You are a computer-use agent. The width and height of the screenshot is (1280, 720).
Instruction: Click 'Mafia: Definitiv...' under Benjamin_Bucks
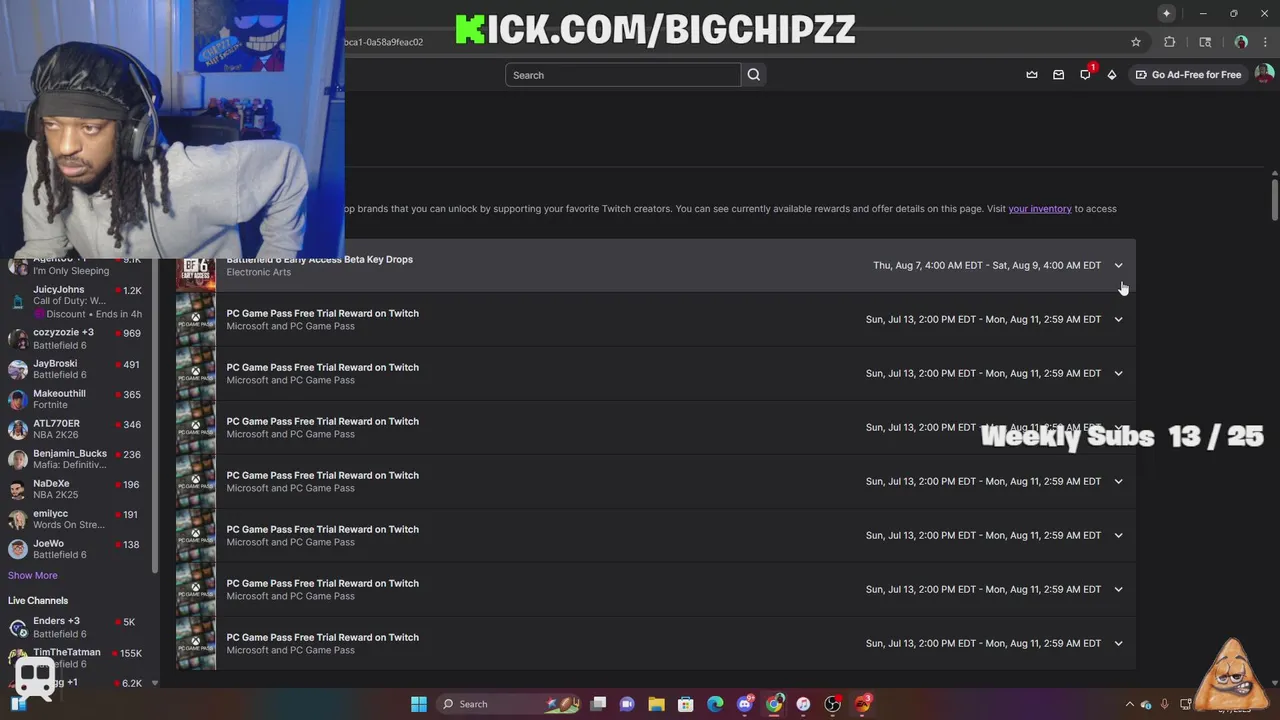[x=70, y=465]
